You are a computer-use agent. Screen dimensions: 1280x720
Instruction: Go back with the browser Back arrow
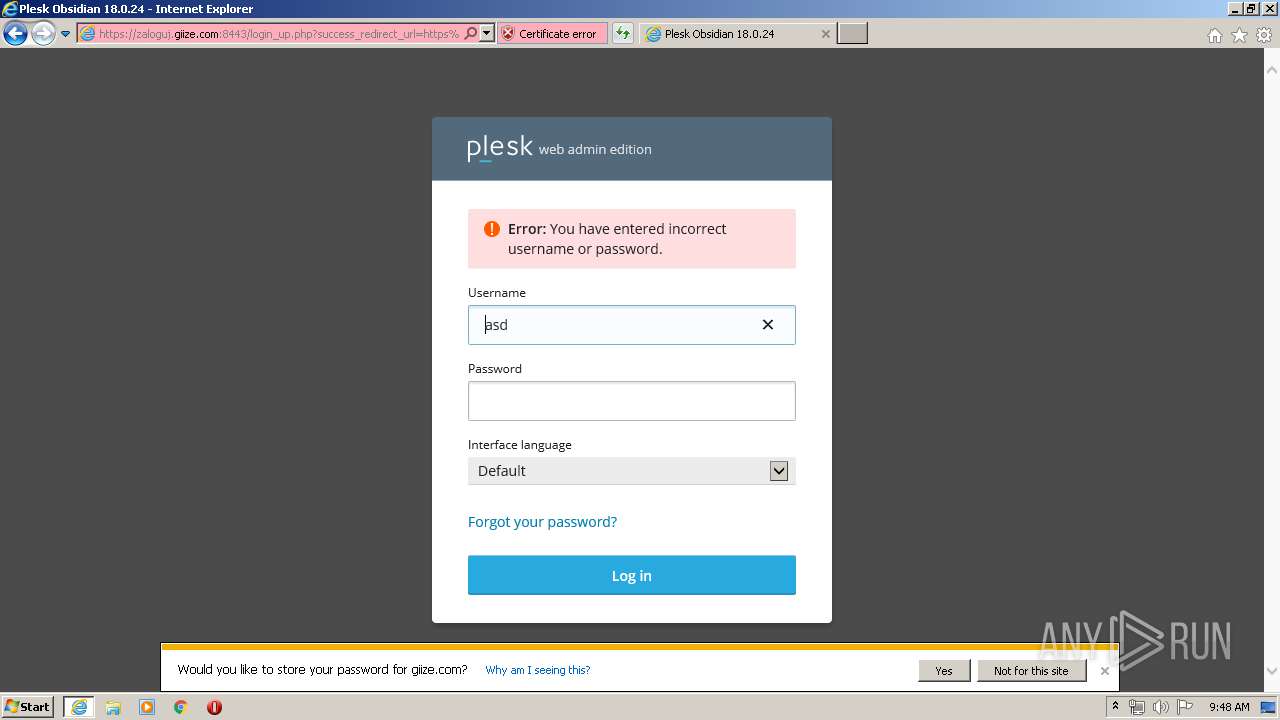(15, 33)
